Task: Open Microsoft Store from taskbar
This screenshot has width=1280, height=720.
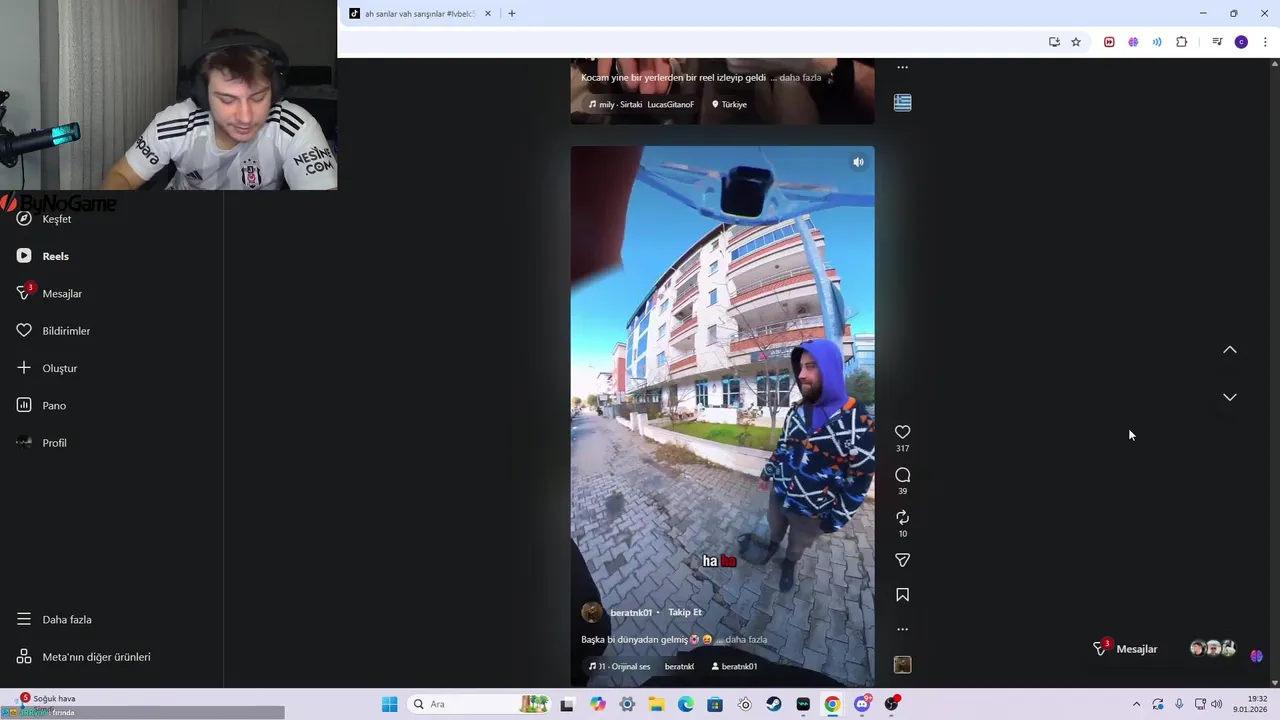Action: click(x=715, y=704)
